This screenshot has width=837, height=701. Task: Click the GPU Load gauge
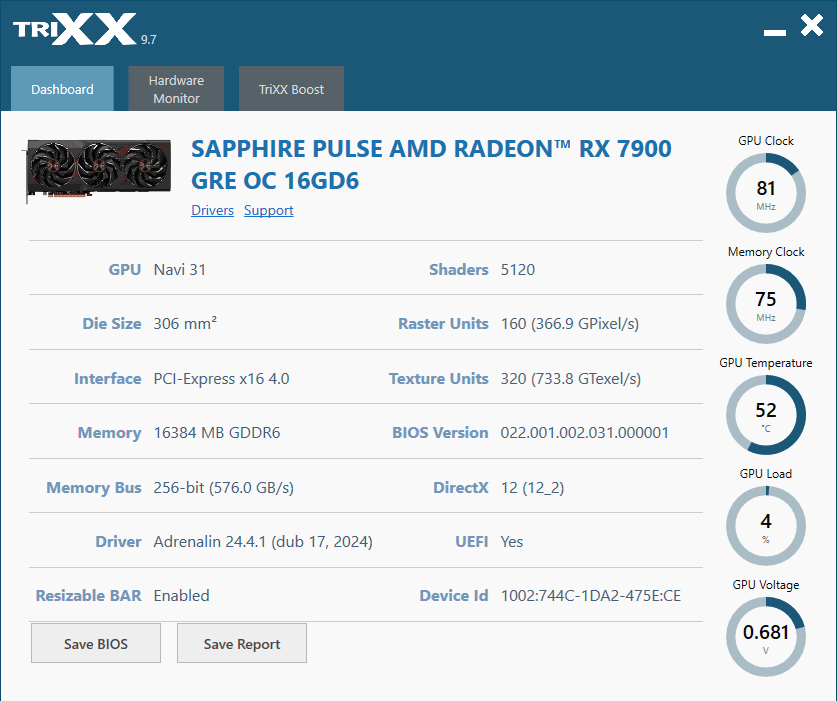pyautogui.click(x=765, y=526)
